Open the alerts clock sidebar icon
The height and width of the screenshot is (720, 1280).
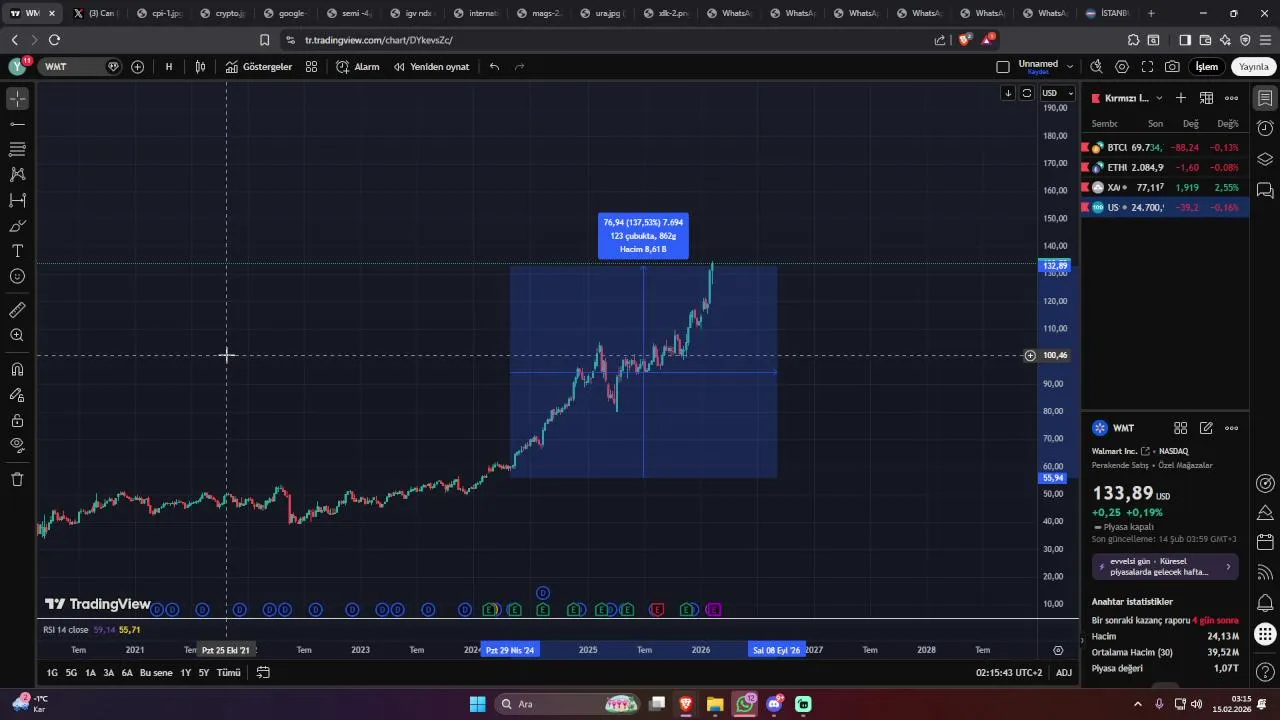click(x=1265, y=129)
